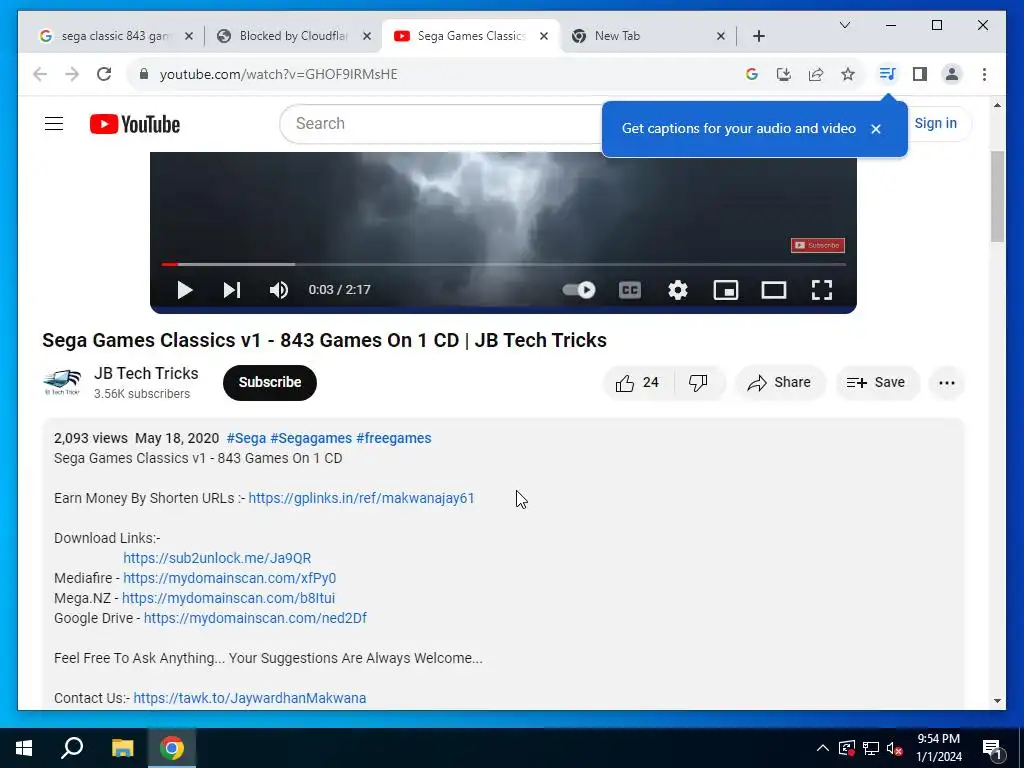Like the video
Image resolution: width=1024 pixels, height=768 pixels.
pos(637,383)
